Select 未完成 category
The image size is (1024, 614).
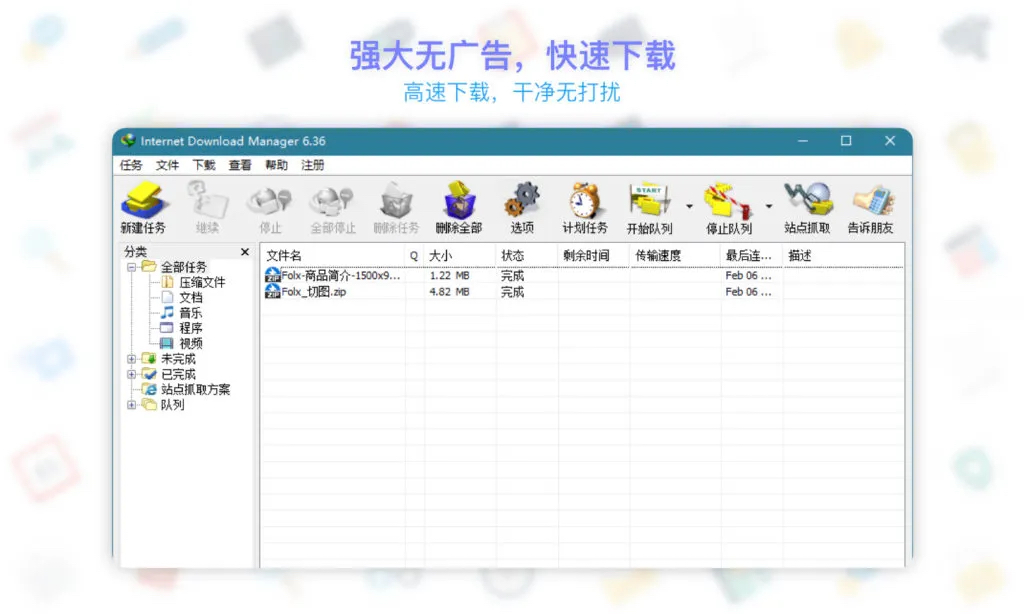click(x=178, y=359)
